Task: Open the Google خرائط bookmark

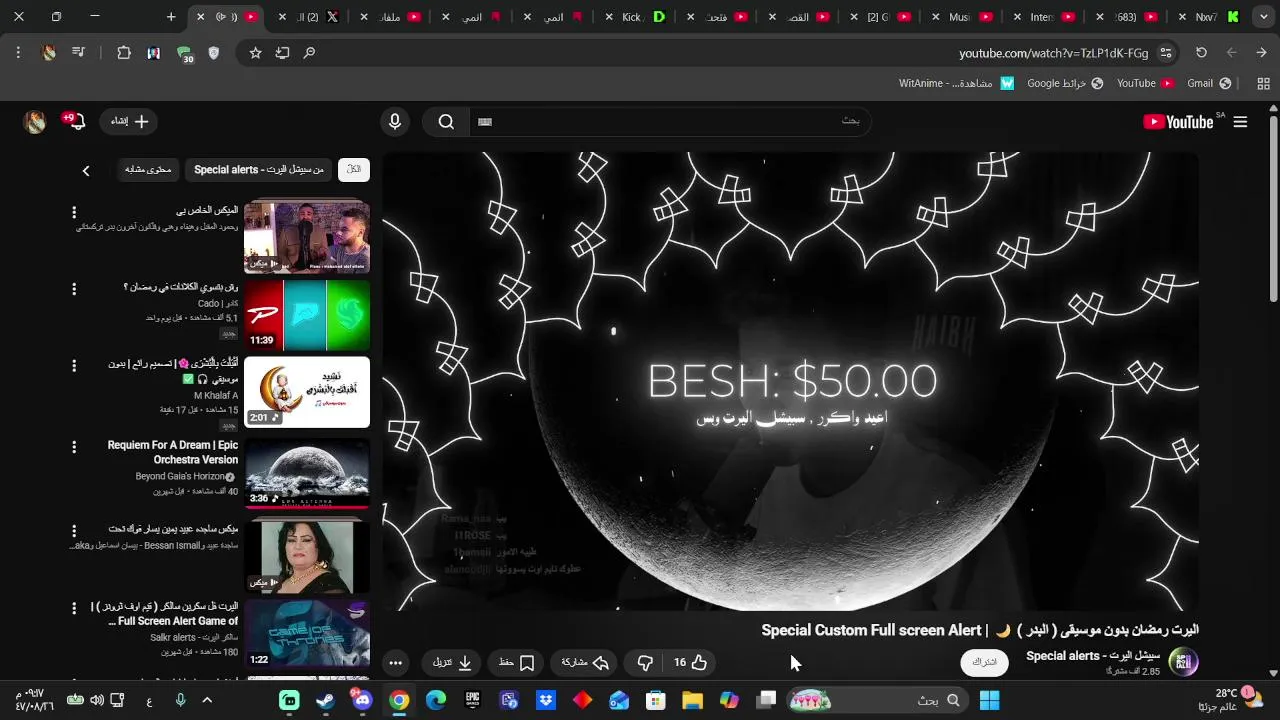Action: click(x=1065, y=83)
